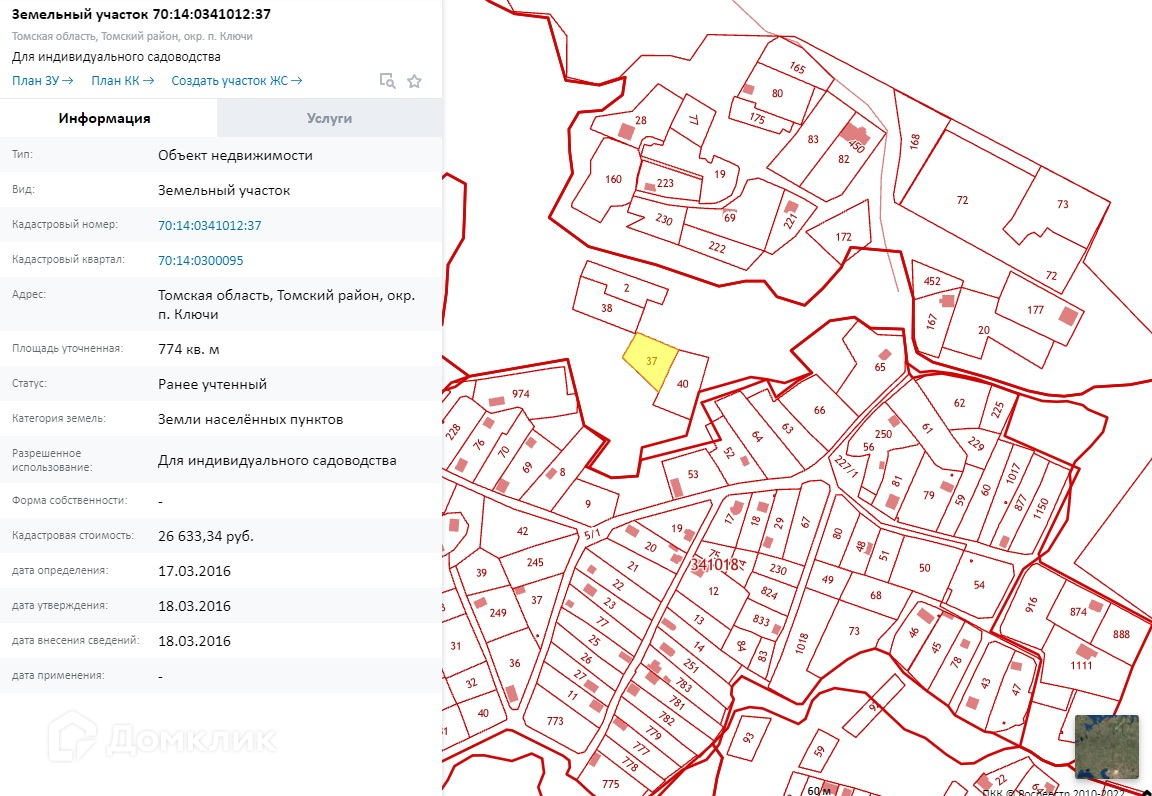The image size is (1152, 796).
Task: Open cadastral quarter 70:14:0300095 link
Action: coord(201,260)
